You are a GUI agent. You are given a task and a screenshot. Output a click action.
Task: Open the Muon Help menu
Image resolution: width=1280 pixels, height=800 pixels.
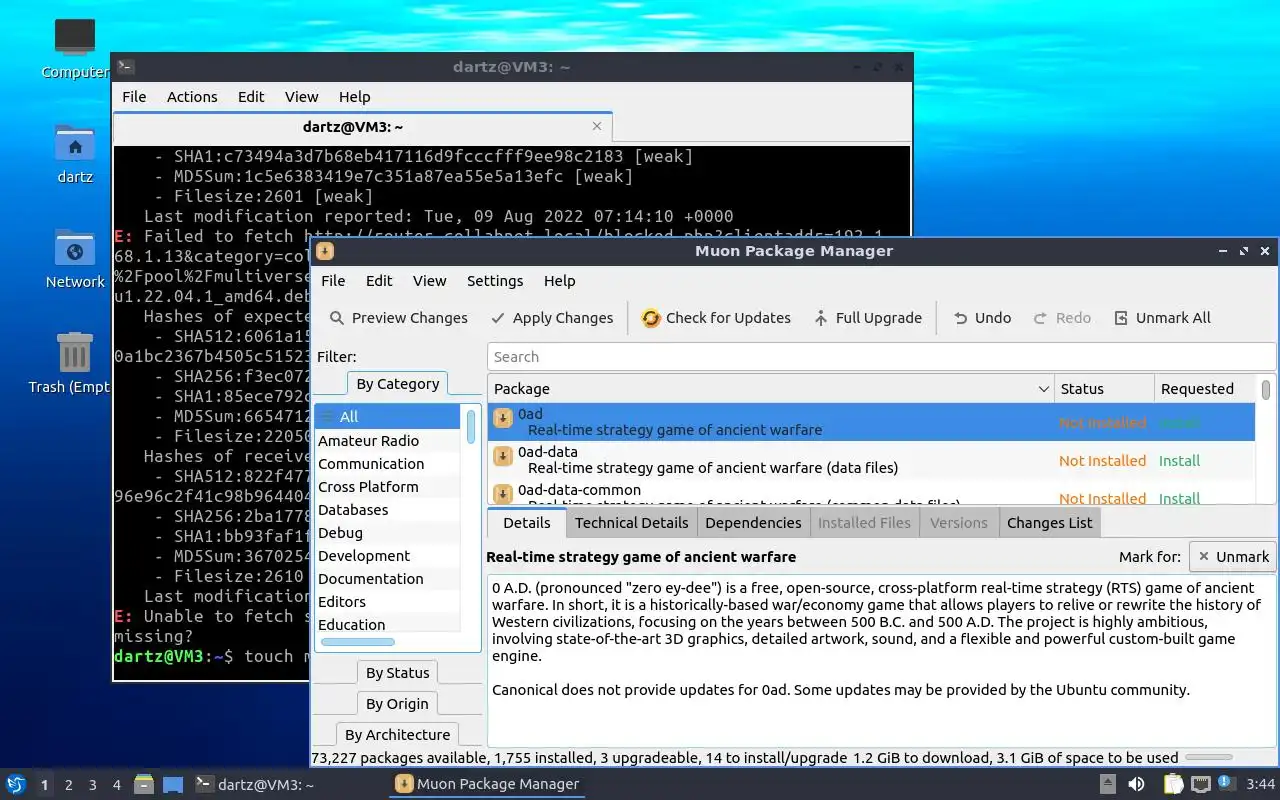point(559,281)
